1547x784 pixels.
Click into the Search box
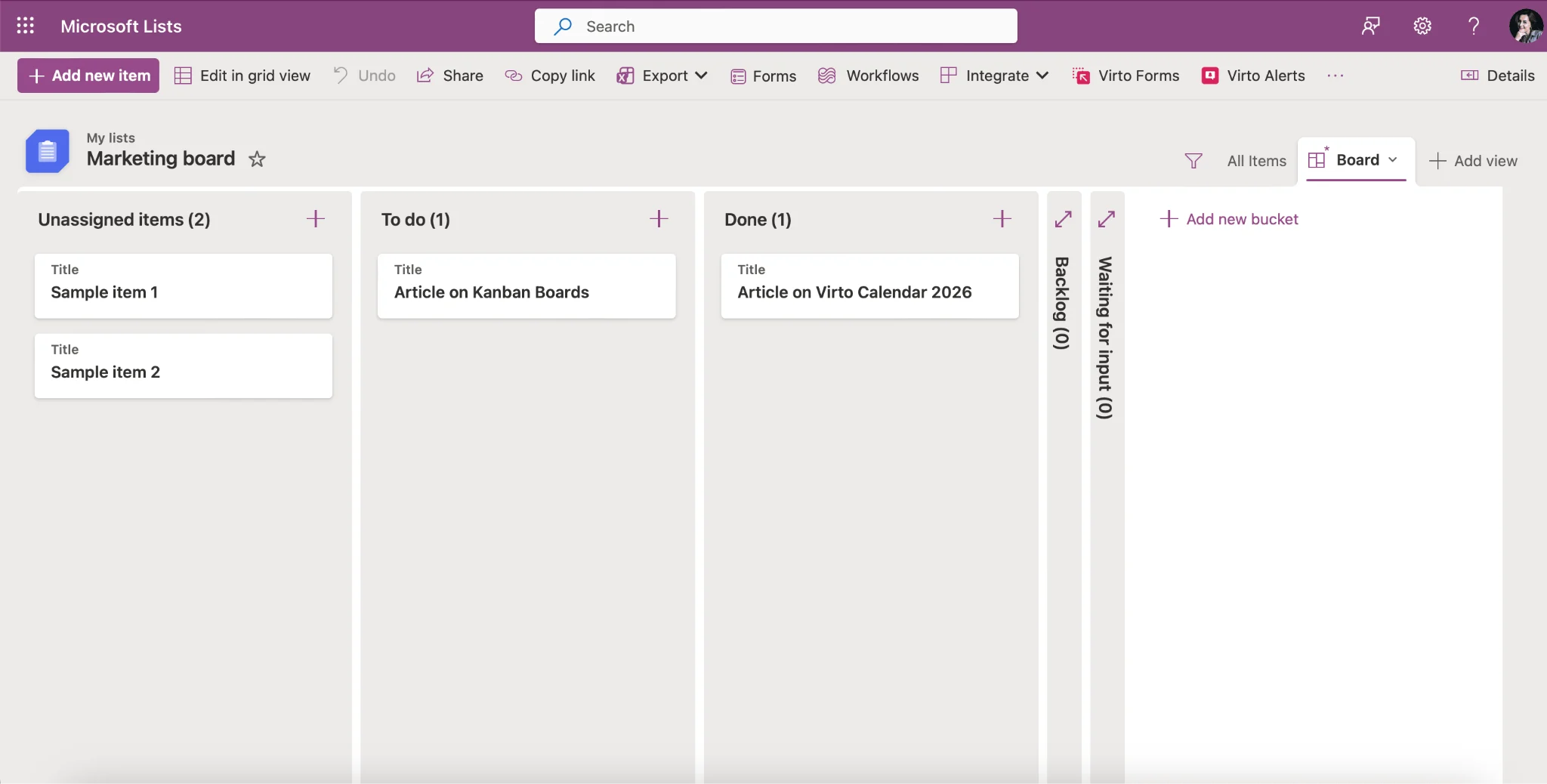776,26
